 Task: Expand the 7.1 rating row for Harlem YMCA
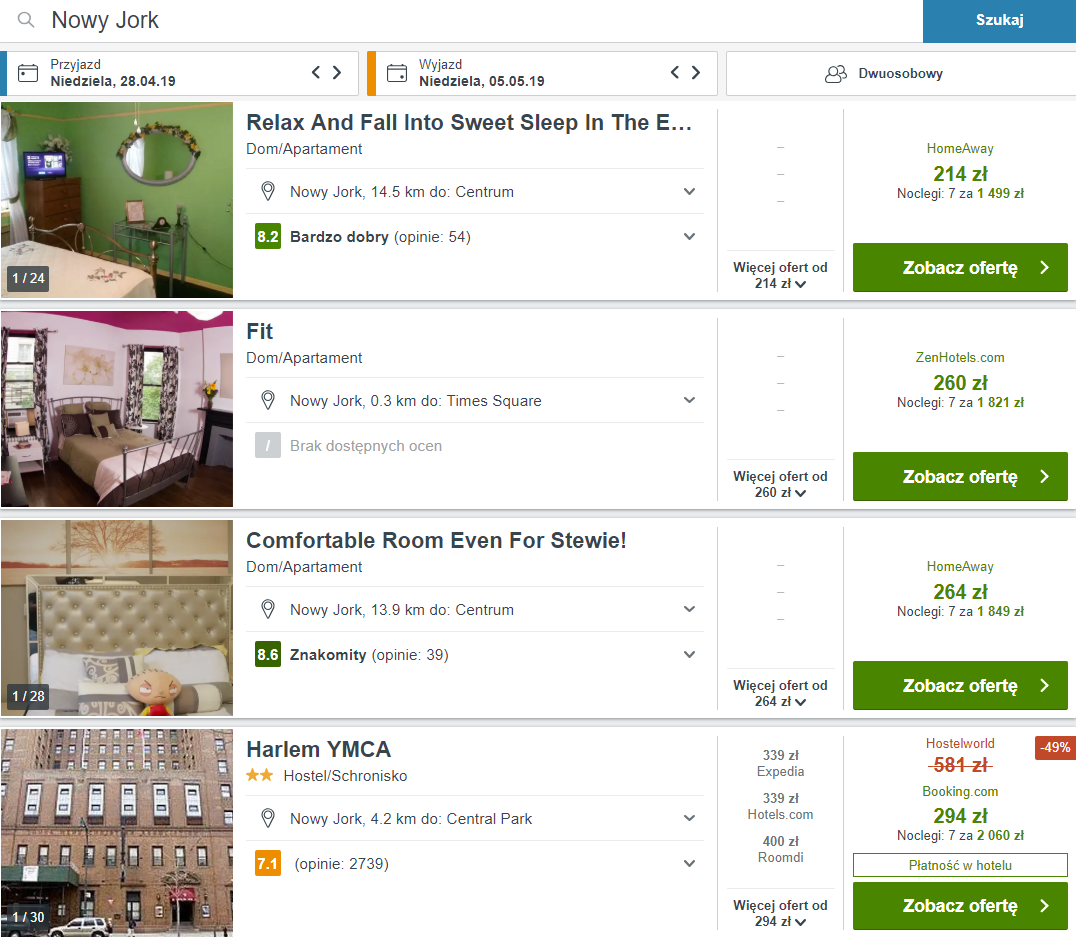coord(475,863)
